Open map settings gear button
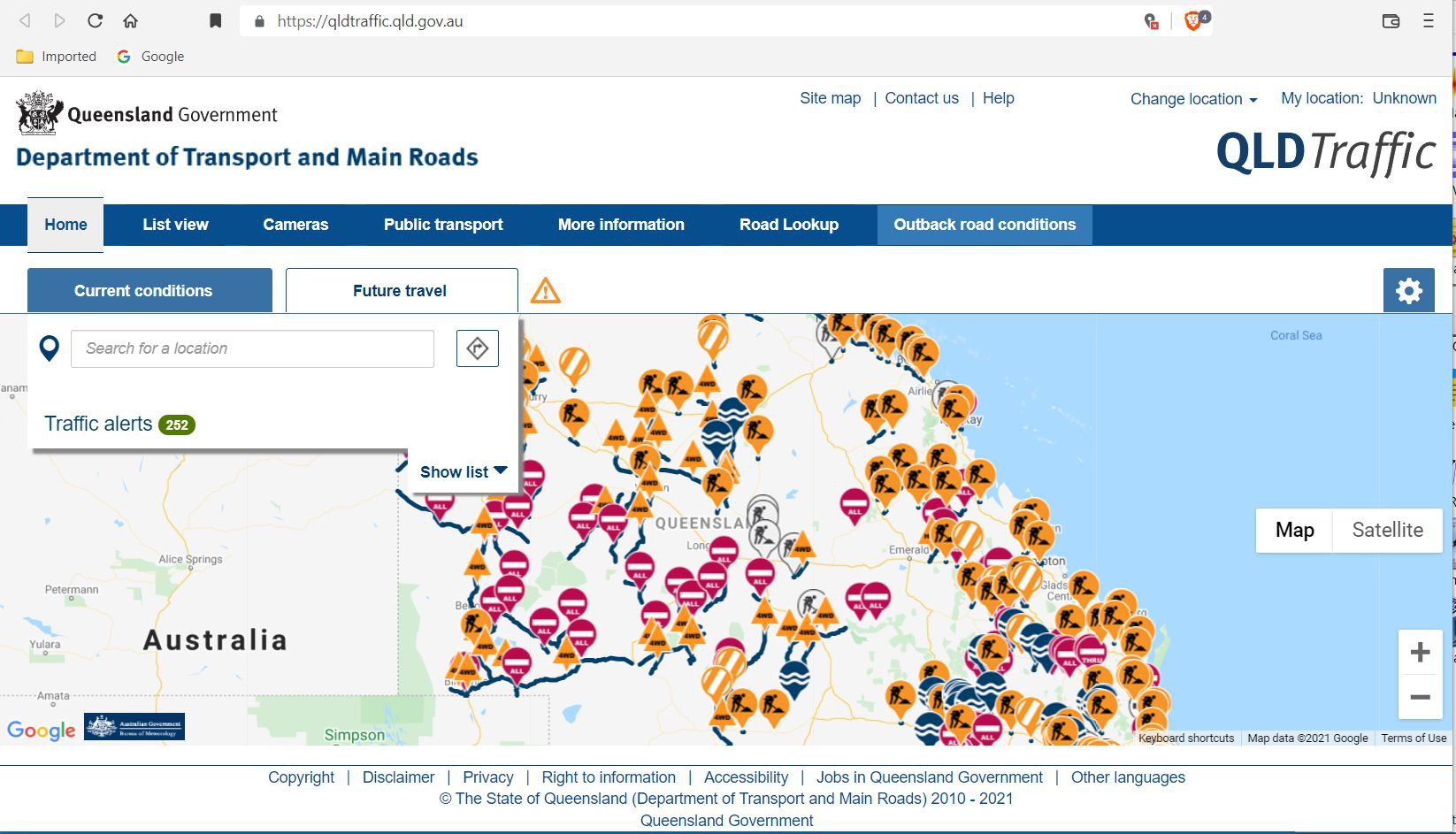 [1408, 290]
